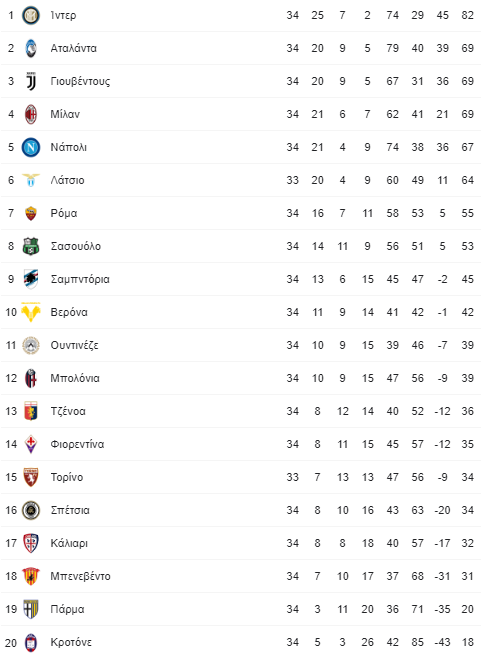
Task: Click the Benevento crest icon
Action: click(31, 576)
